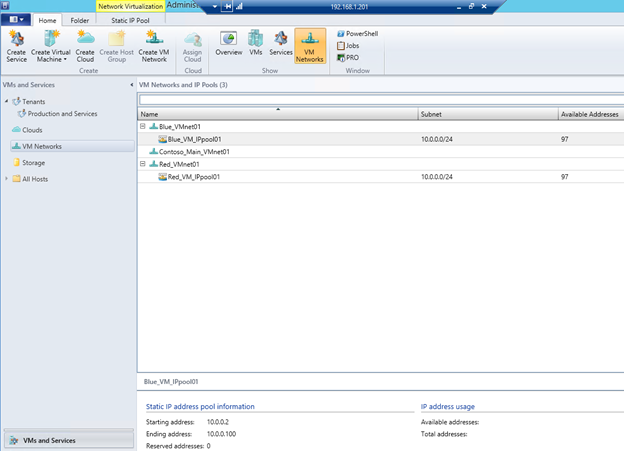Open the PowerShell window

pos(358,34)
